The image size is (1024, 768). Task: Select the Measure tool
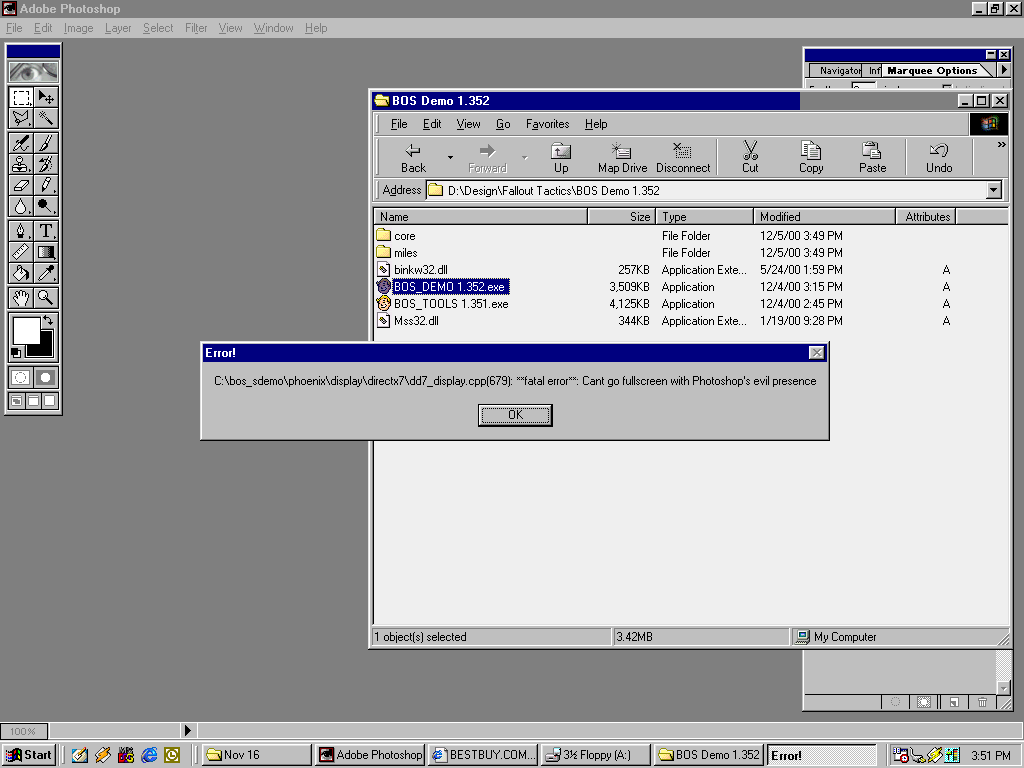(x=22, y=251)
